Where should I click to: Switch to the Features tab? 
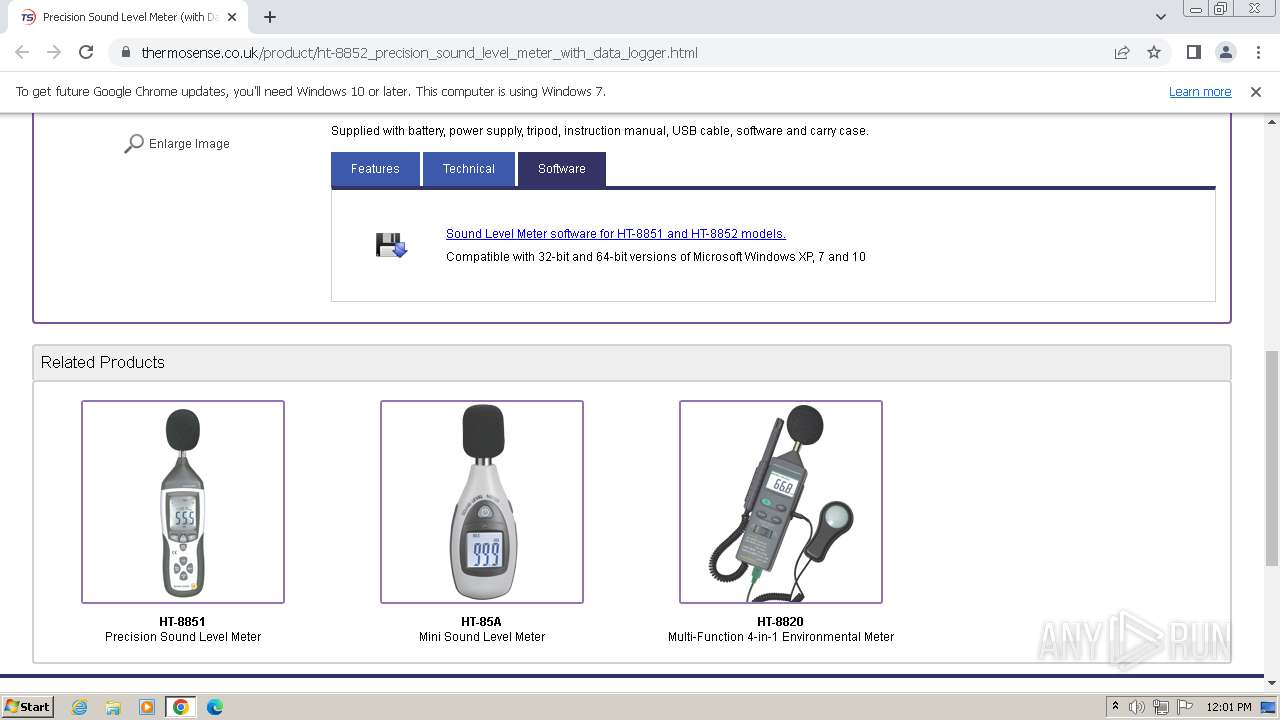tap(375, 169)
